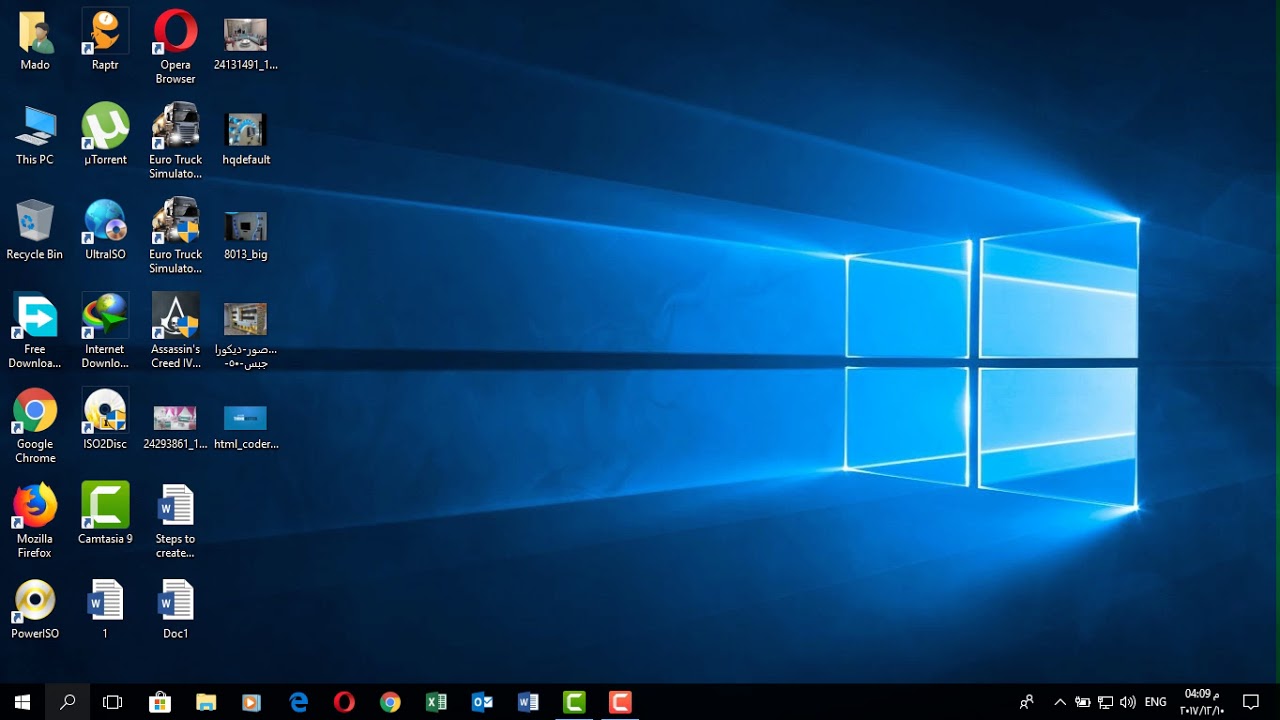
Task: Open the Recycle Bin
Action: [x=35, y=222]
